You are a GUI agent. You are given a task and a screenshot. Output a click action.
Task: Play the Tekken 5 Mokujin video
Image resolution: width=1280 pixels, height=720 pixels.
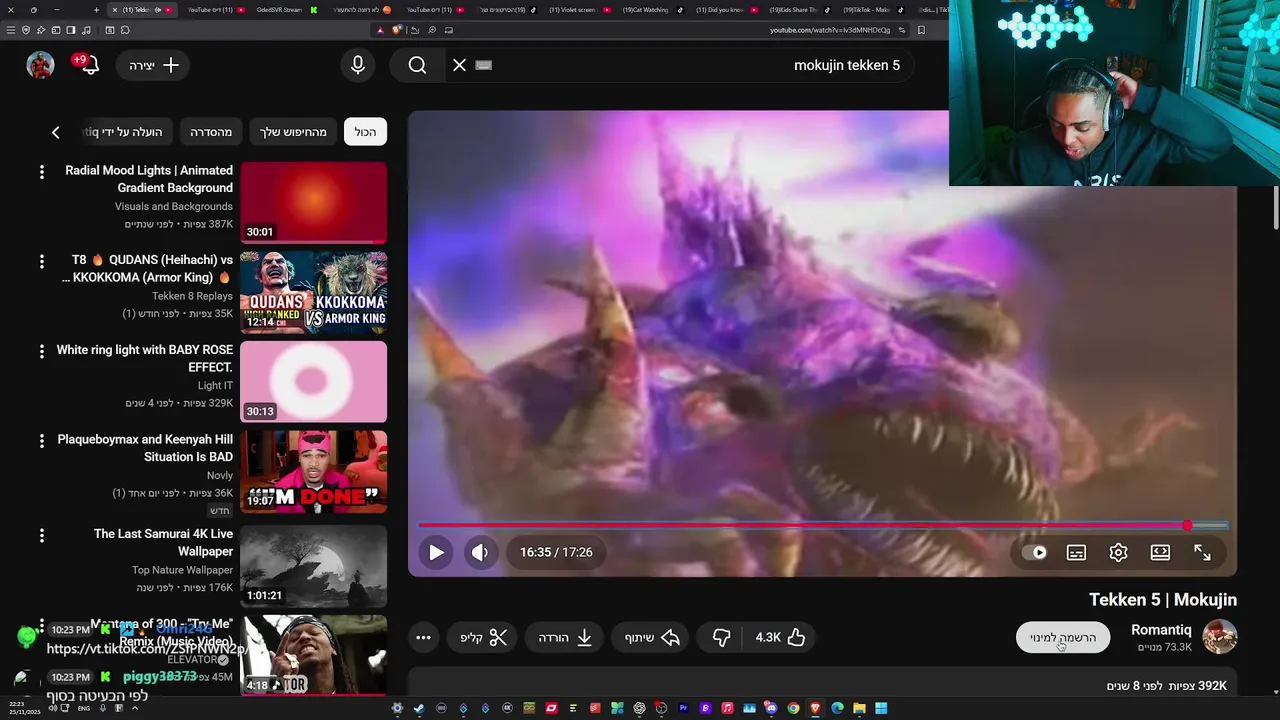click(436, 552)
